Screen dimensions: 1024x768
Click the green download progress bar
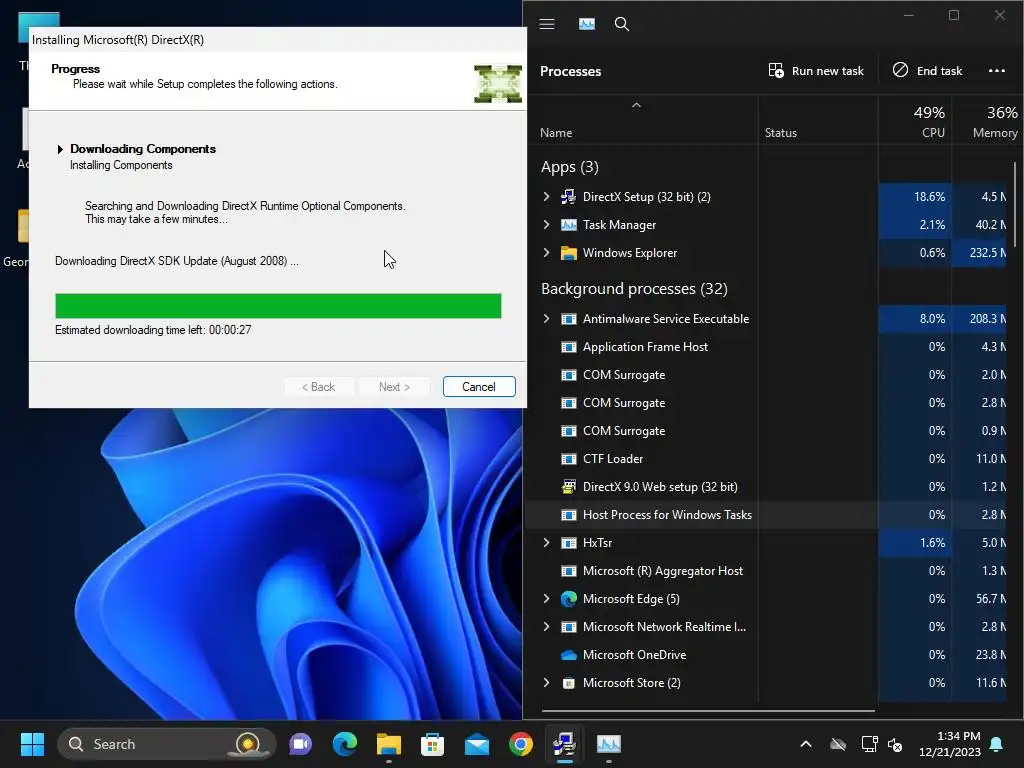tap(278, 306)
